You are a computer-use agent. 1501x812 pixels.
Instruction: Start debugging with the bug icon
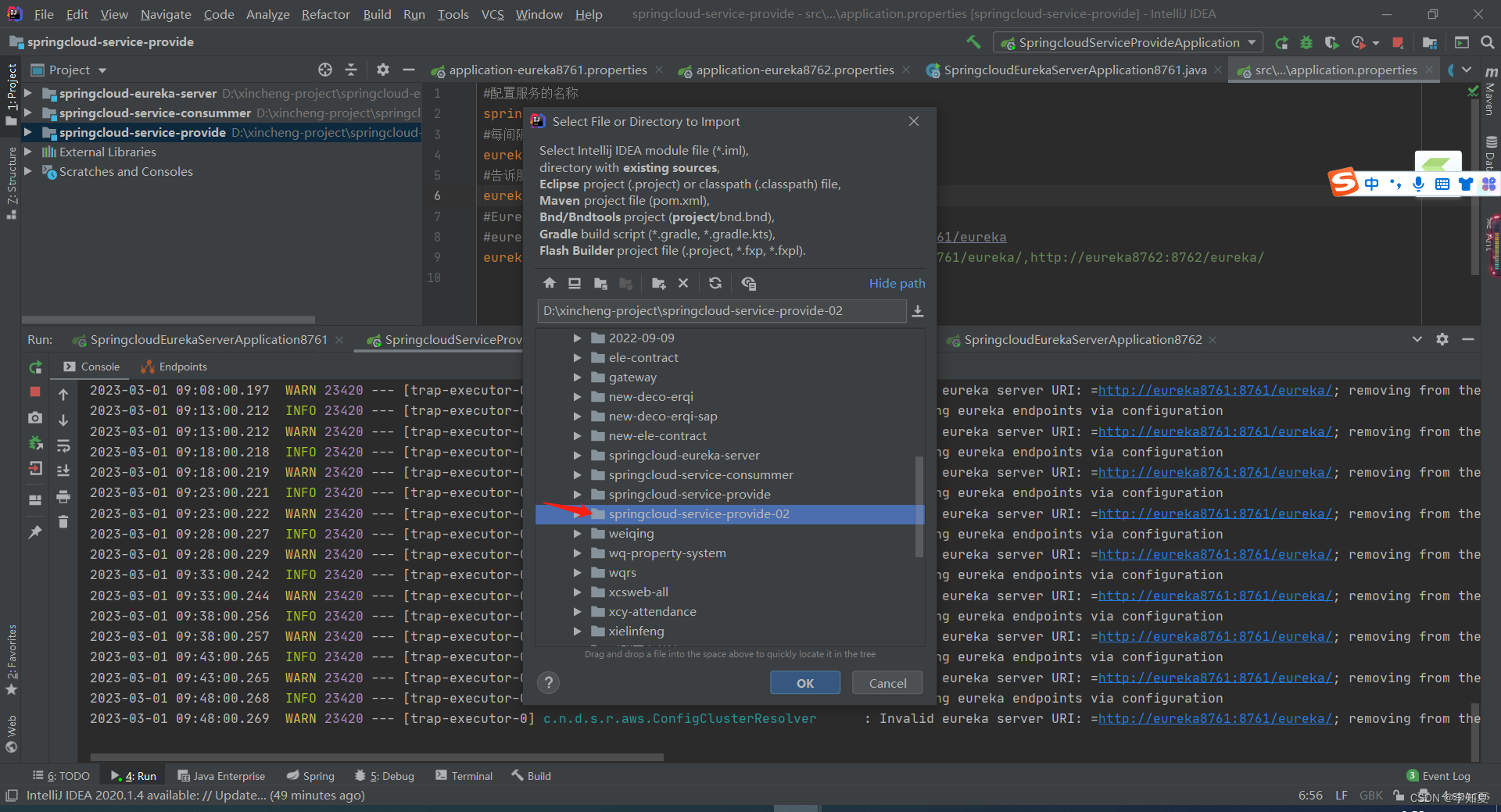[x=1306, y=42]
